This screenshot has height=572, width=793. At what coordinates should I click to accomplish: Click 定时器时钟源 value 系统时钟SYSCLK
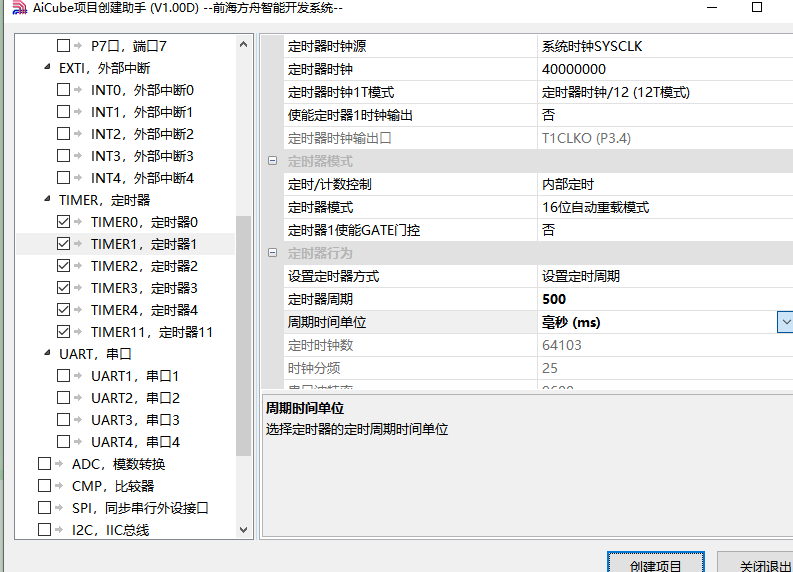point(665,47)
